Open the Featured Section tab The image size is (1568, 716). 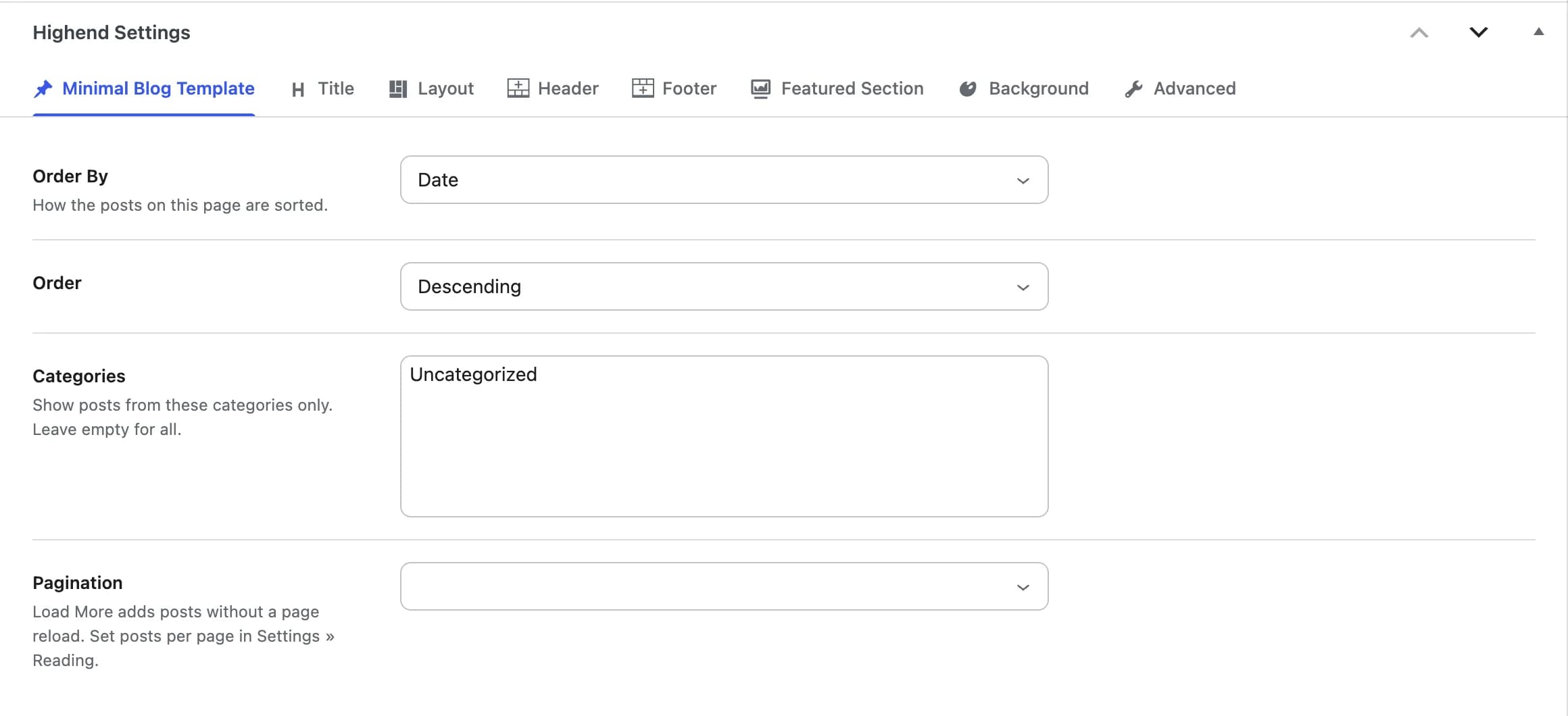pyautogui.click(x=837, y=88)
